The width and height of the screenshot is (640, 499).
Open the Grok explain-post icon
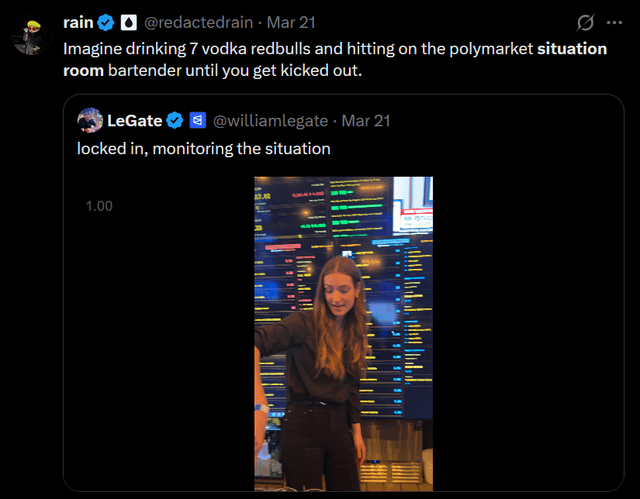pyautogui.click(x=585, y=22)
